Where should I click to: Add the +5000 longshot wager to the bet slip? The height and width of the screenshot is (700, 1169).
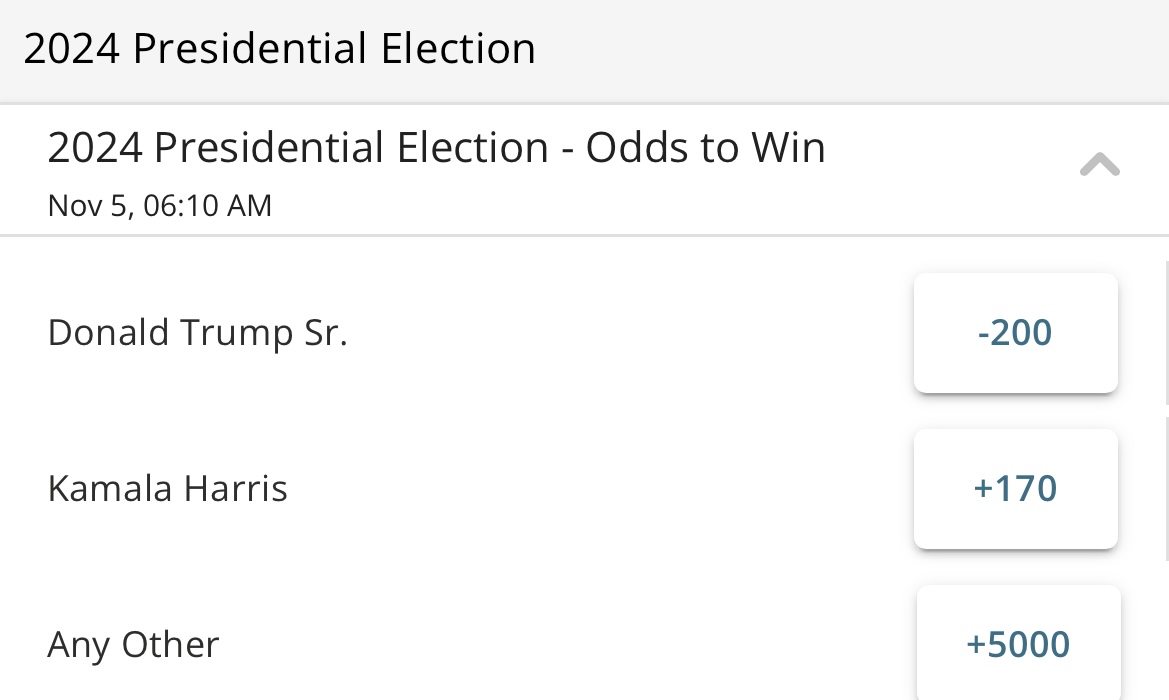1018,644
